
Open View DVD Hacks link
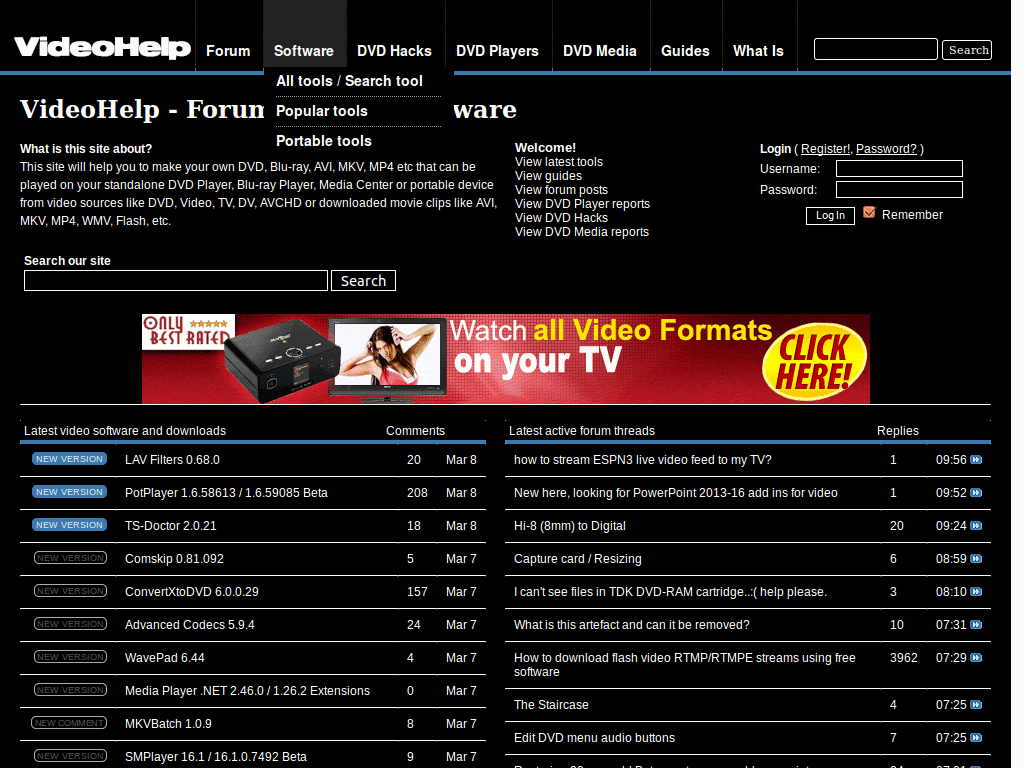tap(562, 218)
